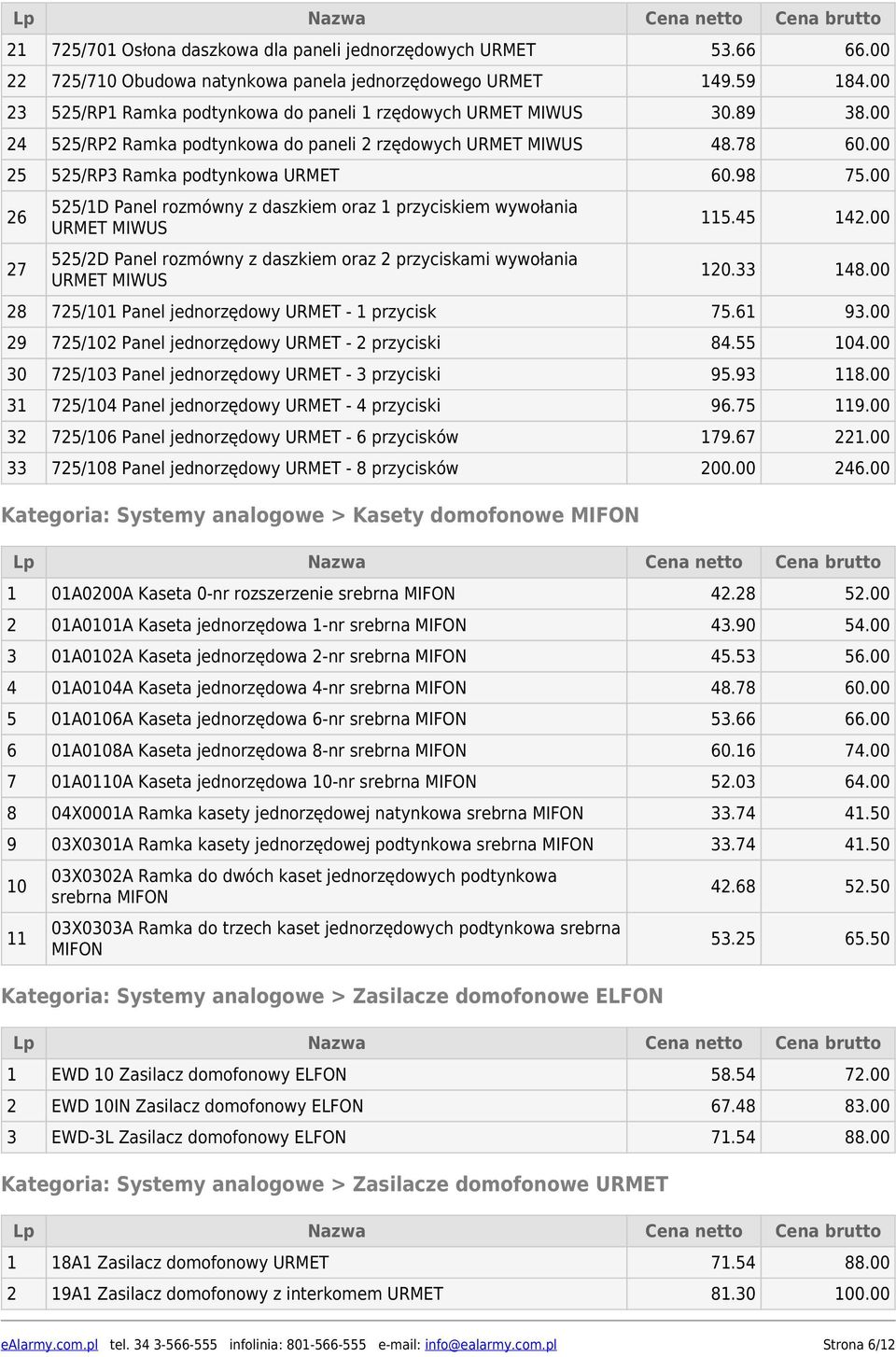Screen dimensions: 896x1357
Task: Select the 525/1D Panel rozmówny row name
Action: point(314,217)
